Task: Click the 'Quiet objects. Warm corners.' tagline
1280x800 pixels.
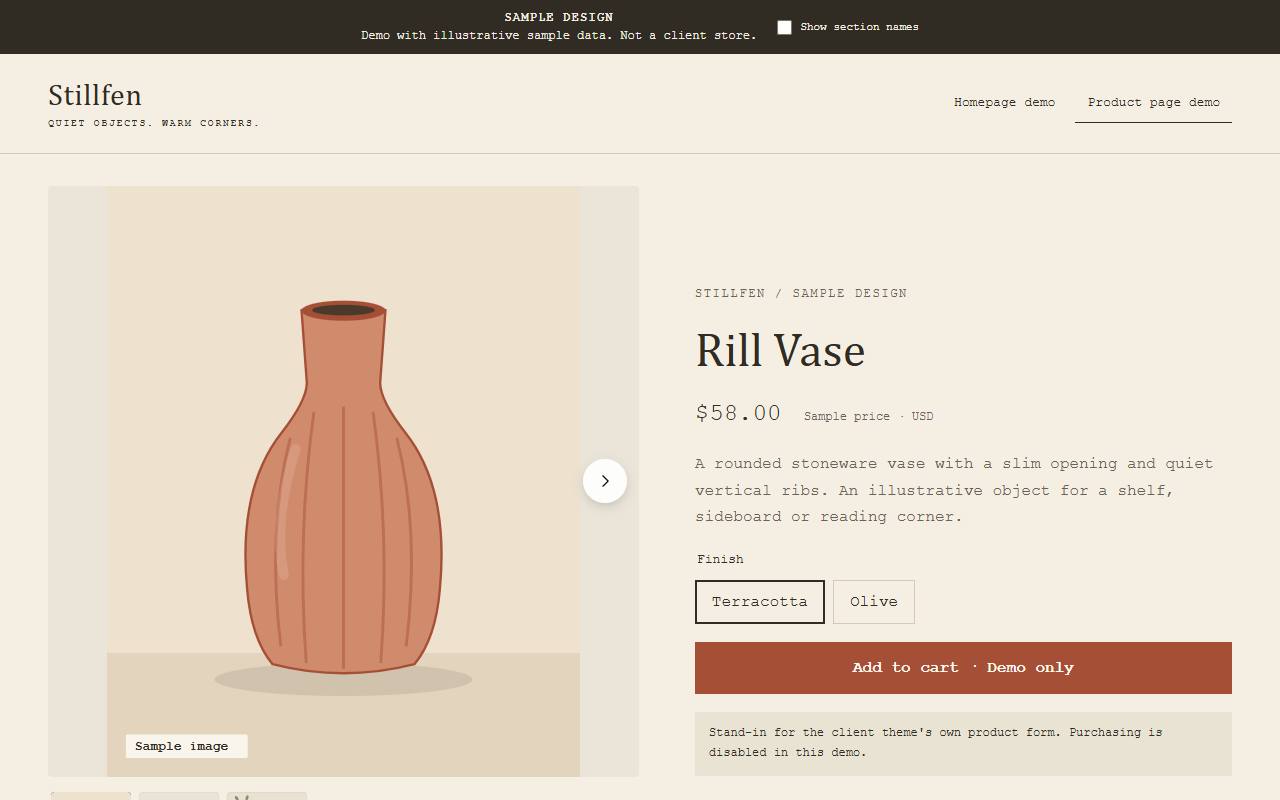Action: click(x=154, y=123)
